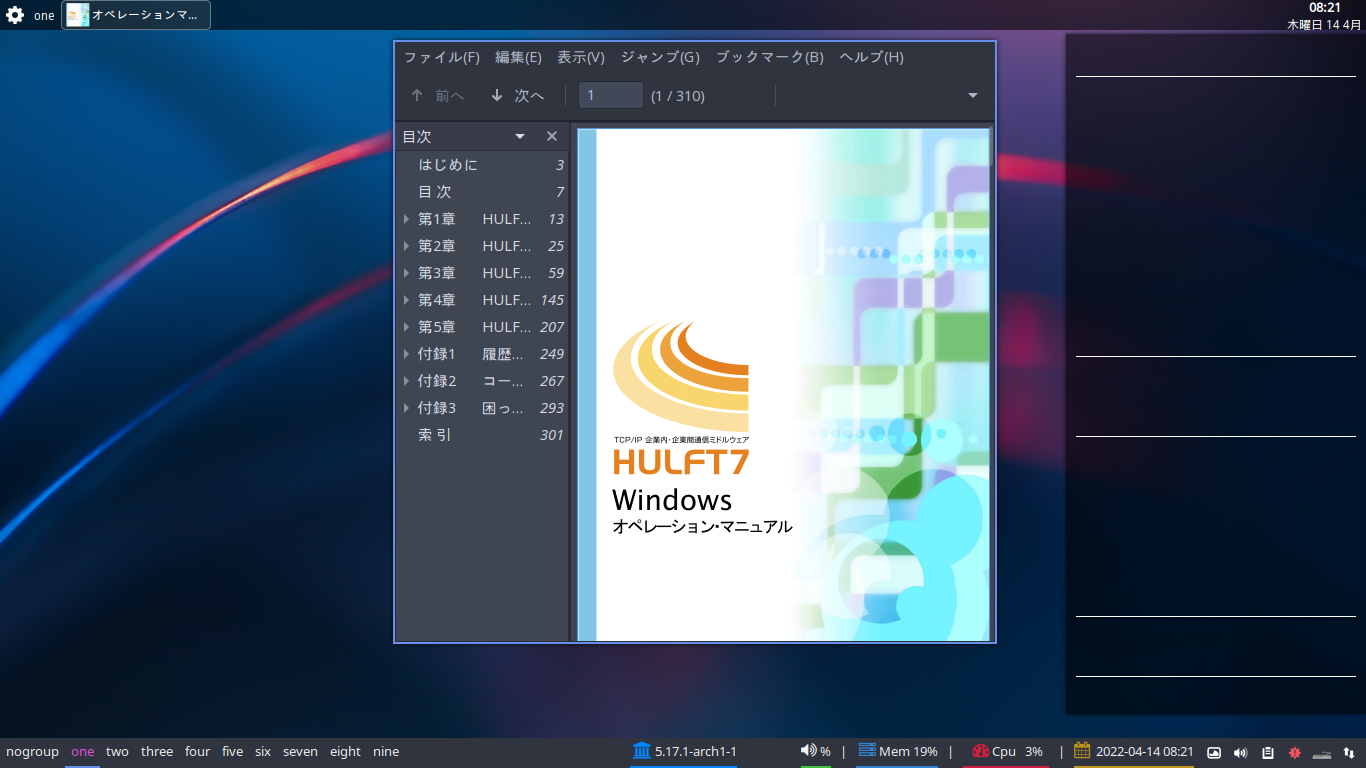The height and width of the screenshot is (768, 1366).
Task: Expand the 第1章 tree entry
Action: click(x=406, y=219)
